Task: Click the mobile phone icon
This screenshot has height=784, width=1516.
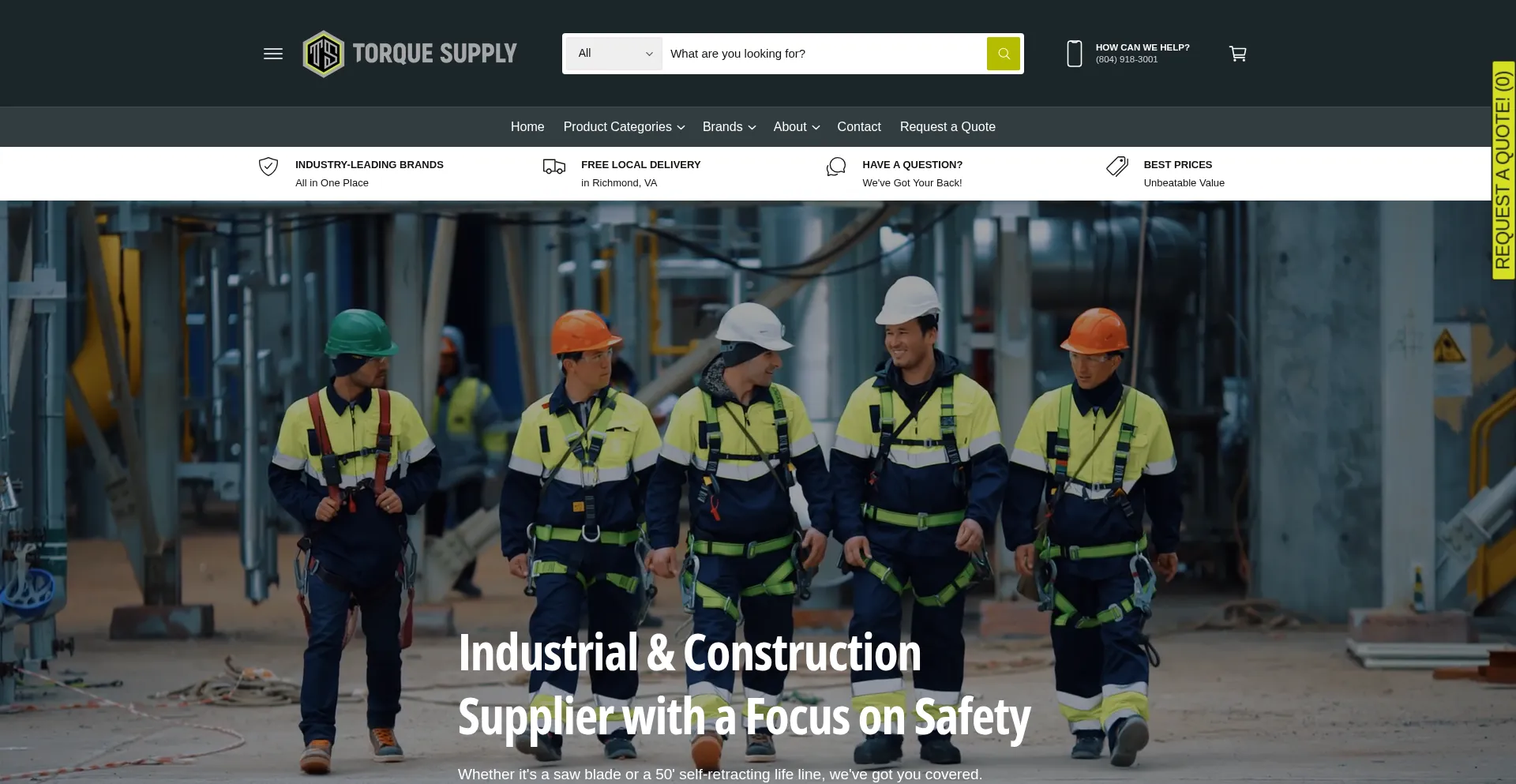Action: 1075,54
